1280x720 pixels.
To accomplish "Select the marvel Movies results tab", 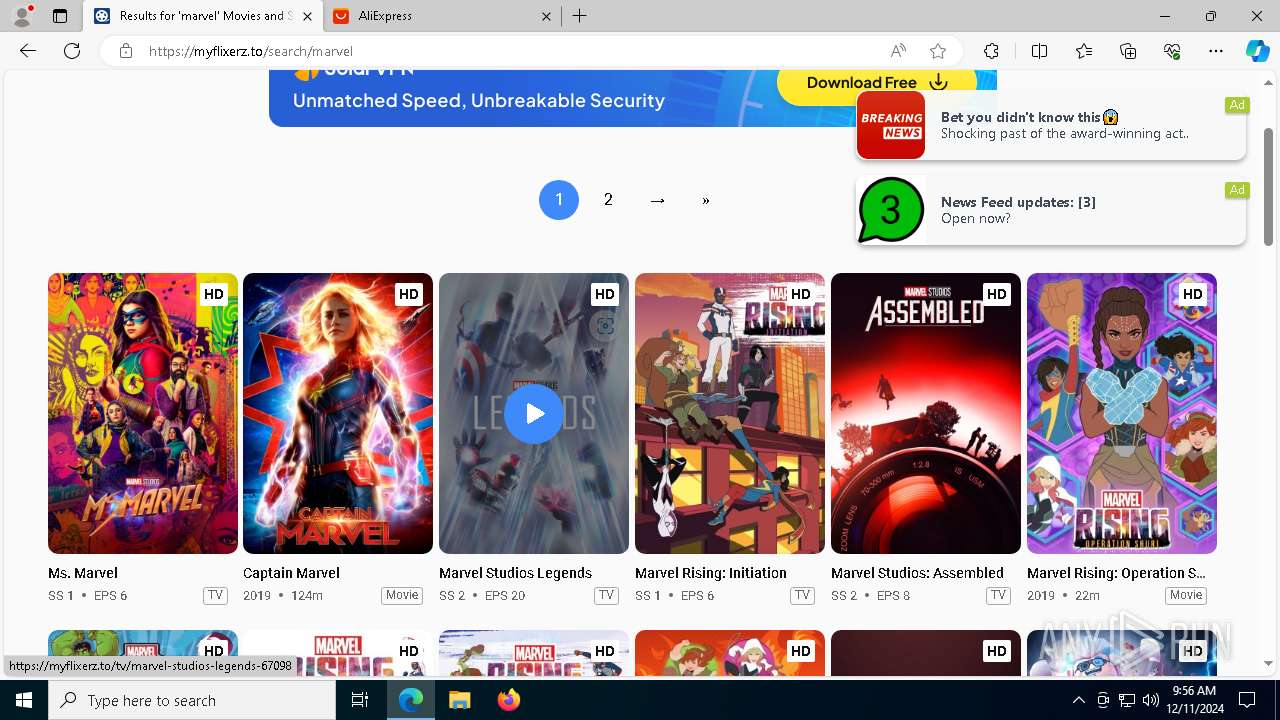I will [x=202, y=16].
